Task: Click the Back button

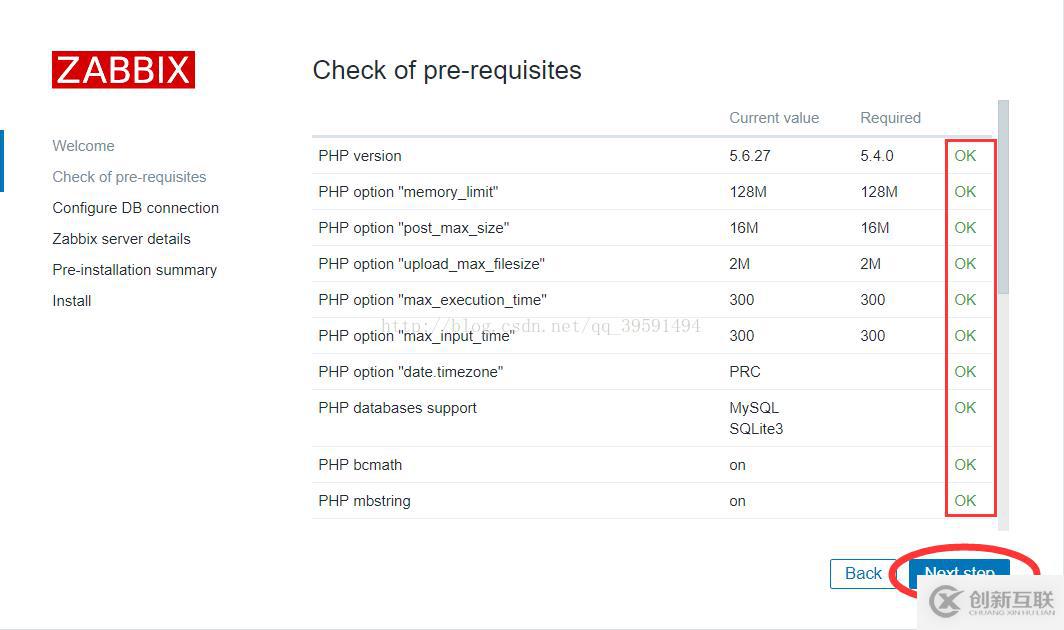Action: (x=862, y=573)
